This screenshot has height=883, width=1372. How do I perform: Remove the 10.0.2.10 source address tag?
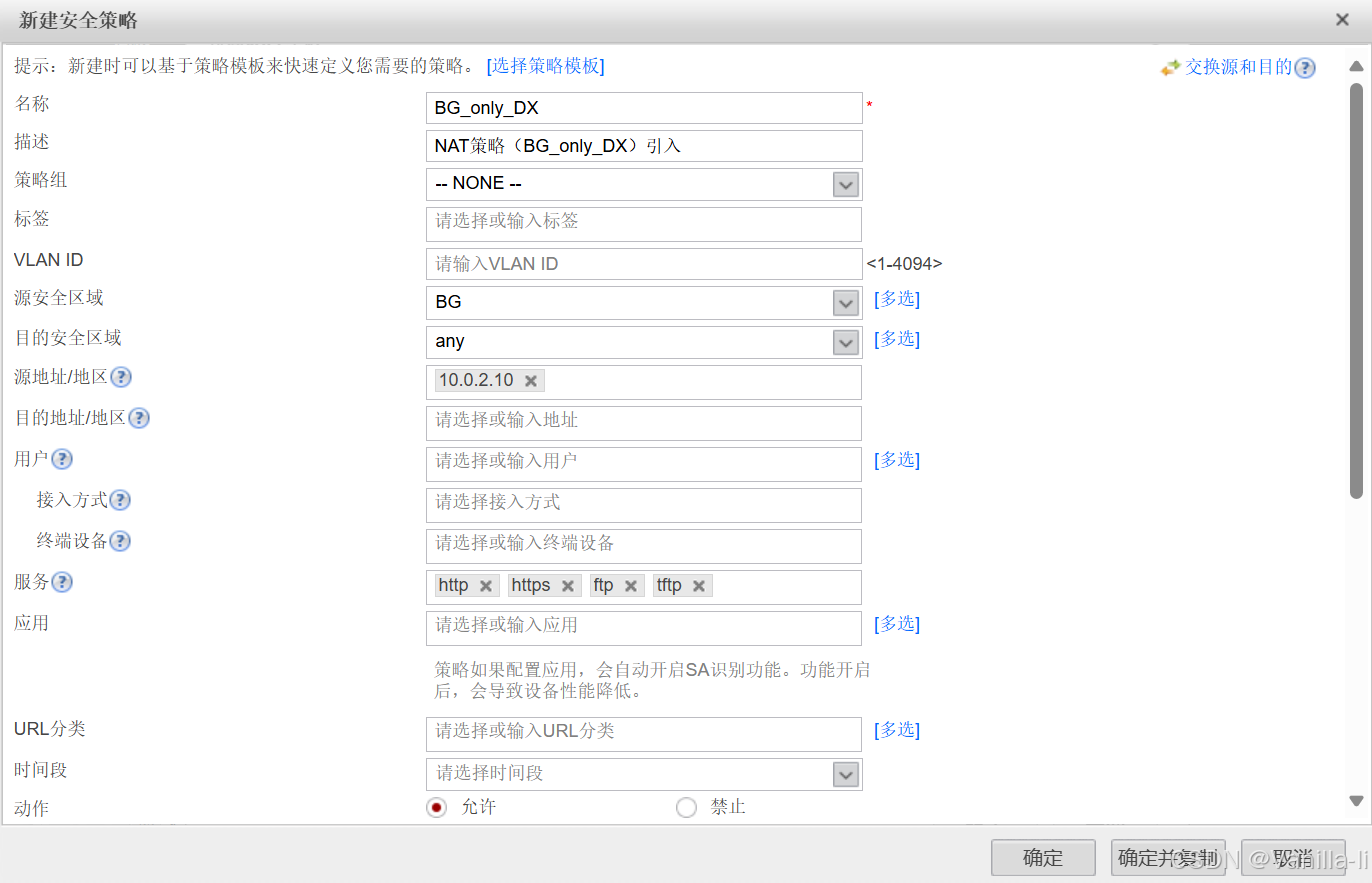coord(531,381)
